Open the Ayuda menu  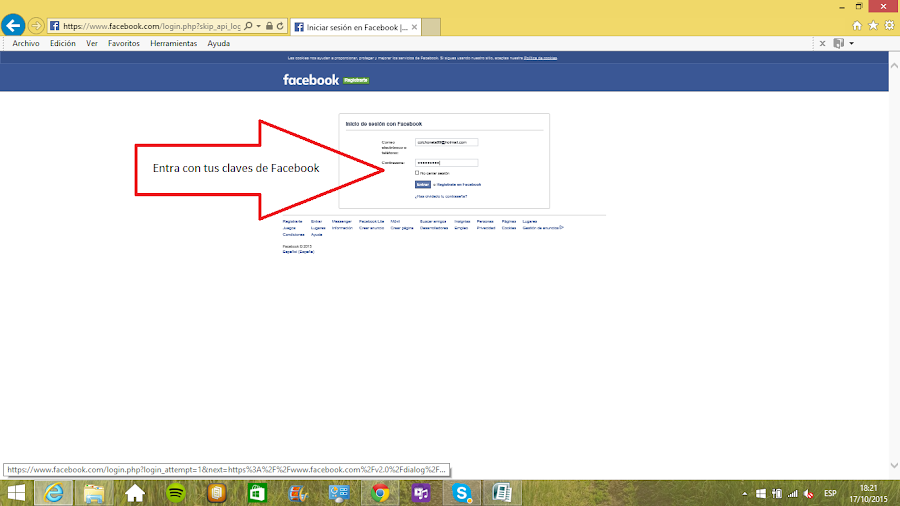click(219, 44)
